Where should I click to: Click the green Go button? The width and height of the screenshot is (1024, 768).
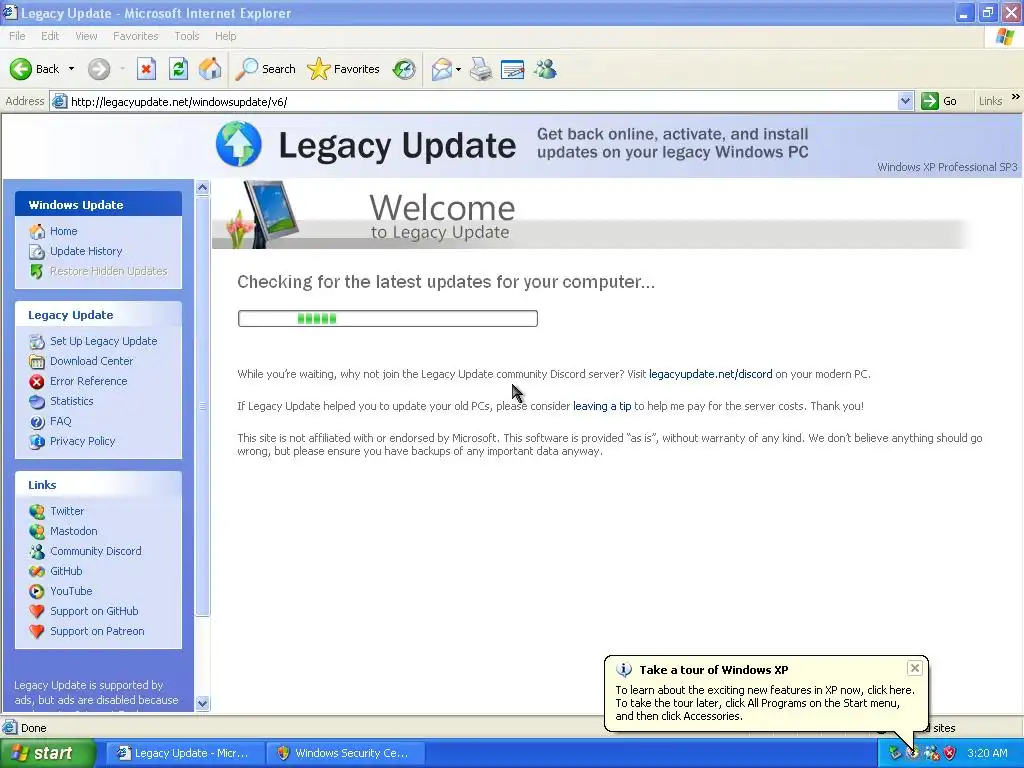(939, 101)
